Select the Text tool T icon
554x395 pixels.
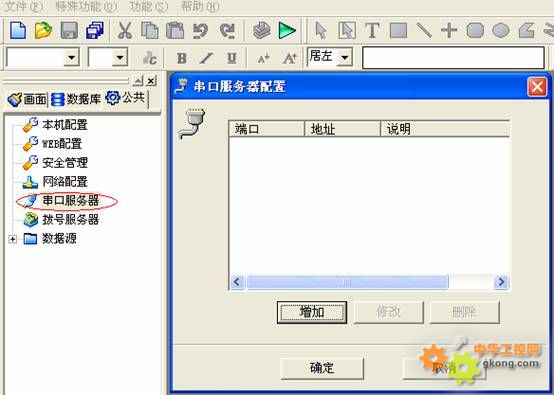click(372, 30)
